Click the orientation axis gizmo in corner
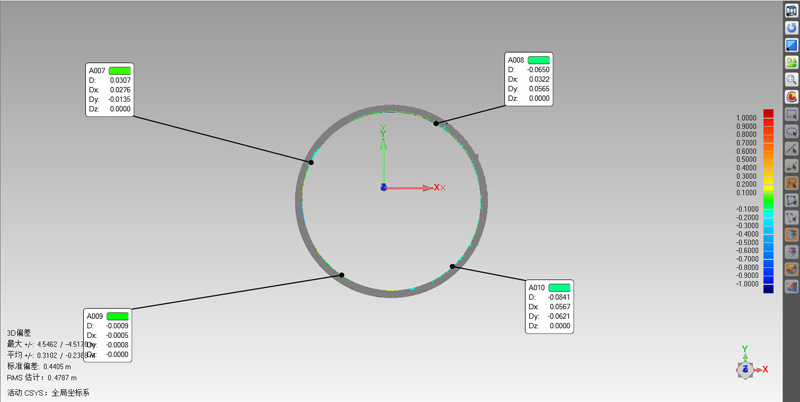 click(746, 368)
